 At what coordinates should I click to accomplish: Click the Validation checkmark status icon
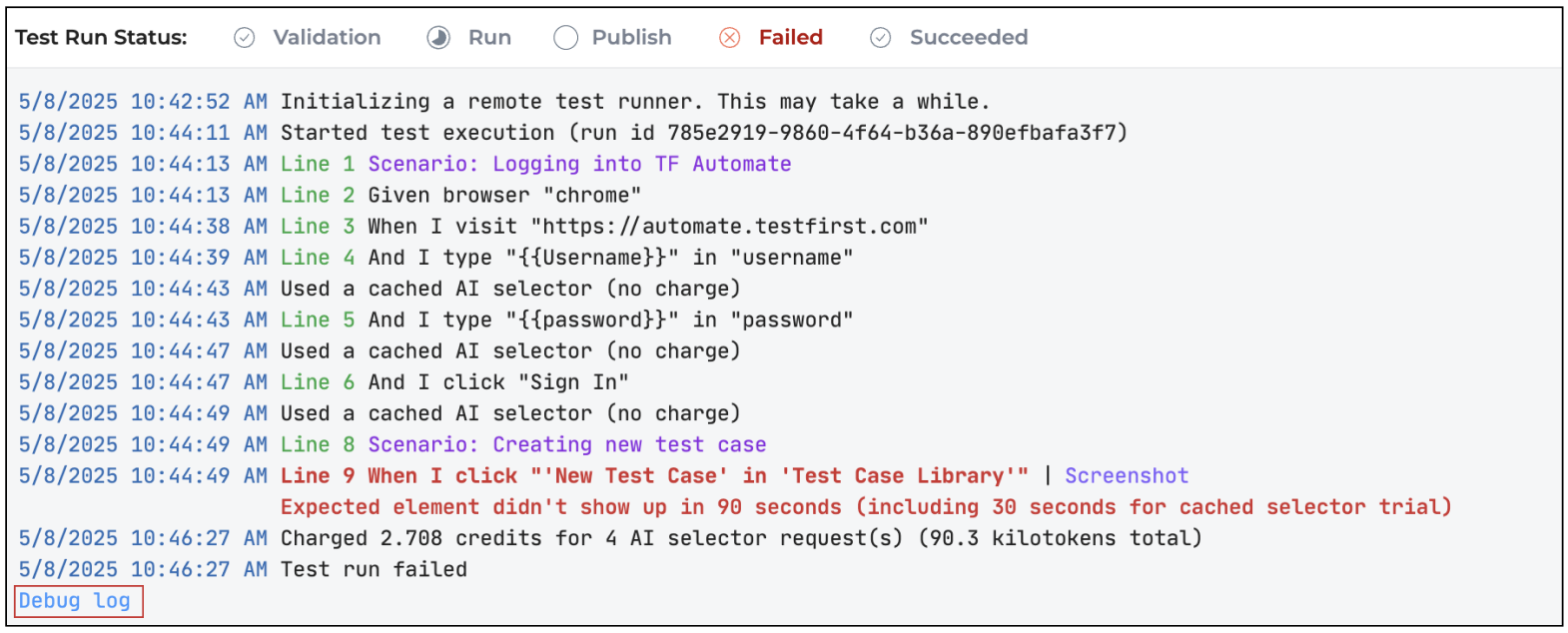point(244,38)
